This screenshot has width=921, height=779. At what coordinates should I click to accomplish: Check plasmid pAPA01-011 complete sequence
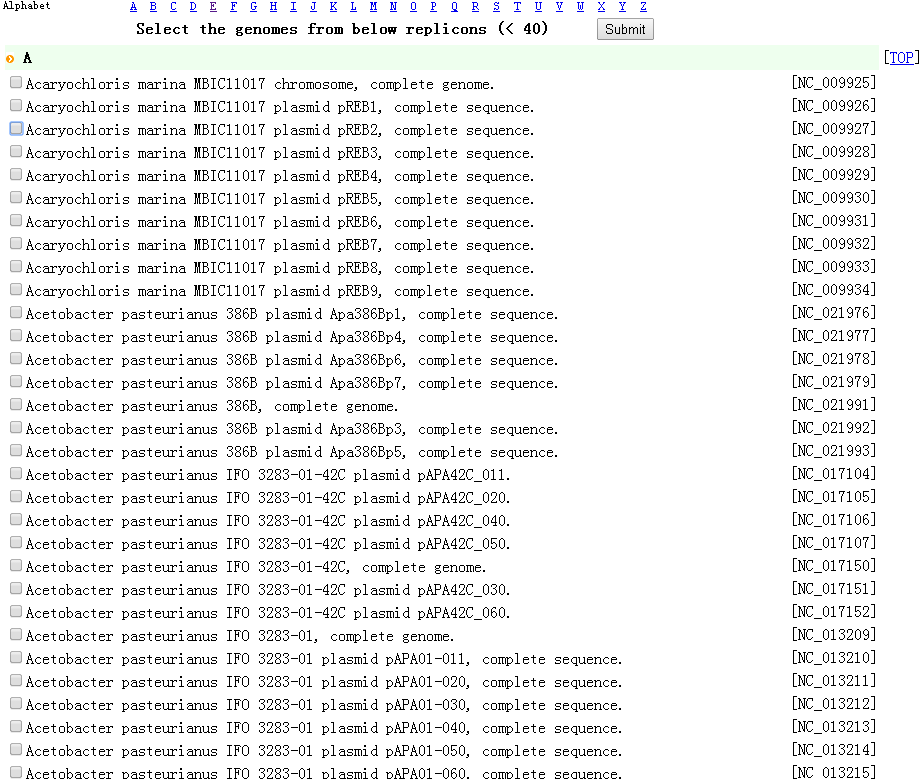click(16, 658)
